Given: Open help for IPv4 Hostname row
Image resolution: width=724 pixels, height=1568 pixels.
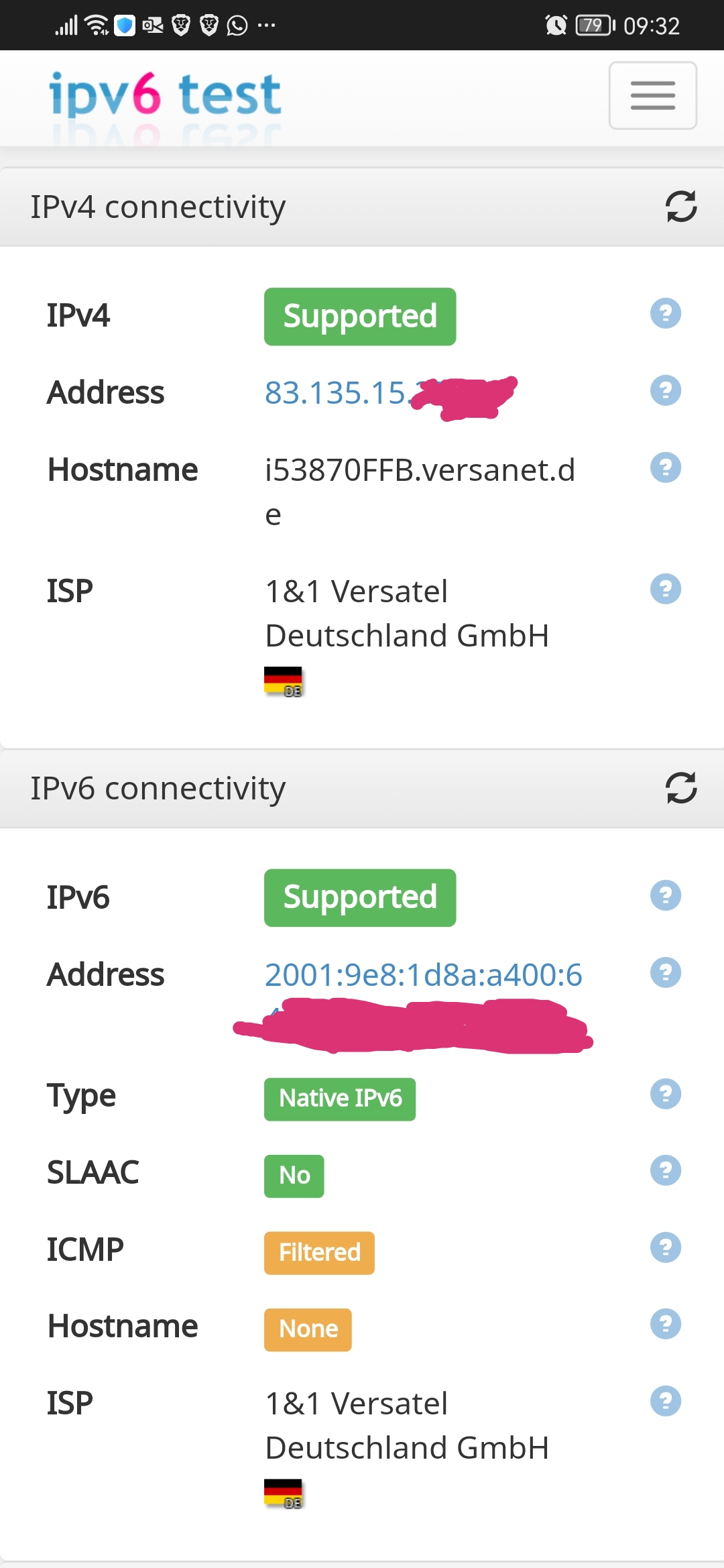Looking at the screenshot, I should click(666, 467).
